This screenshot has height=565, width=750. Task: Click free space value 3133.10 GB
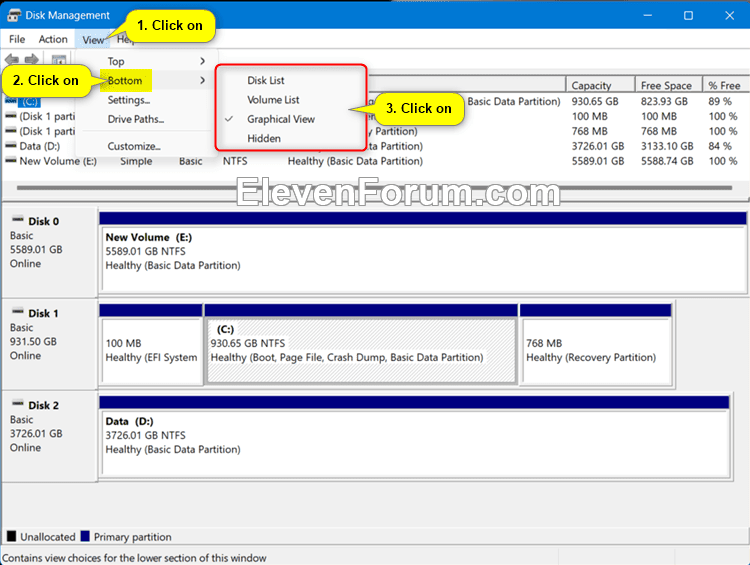tap(667, 146)
